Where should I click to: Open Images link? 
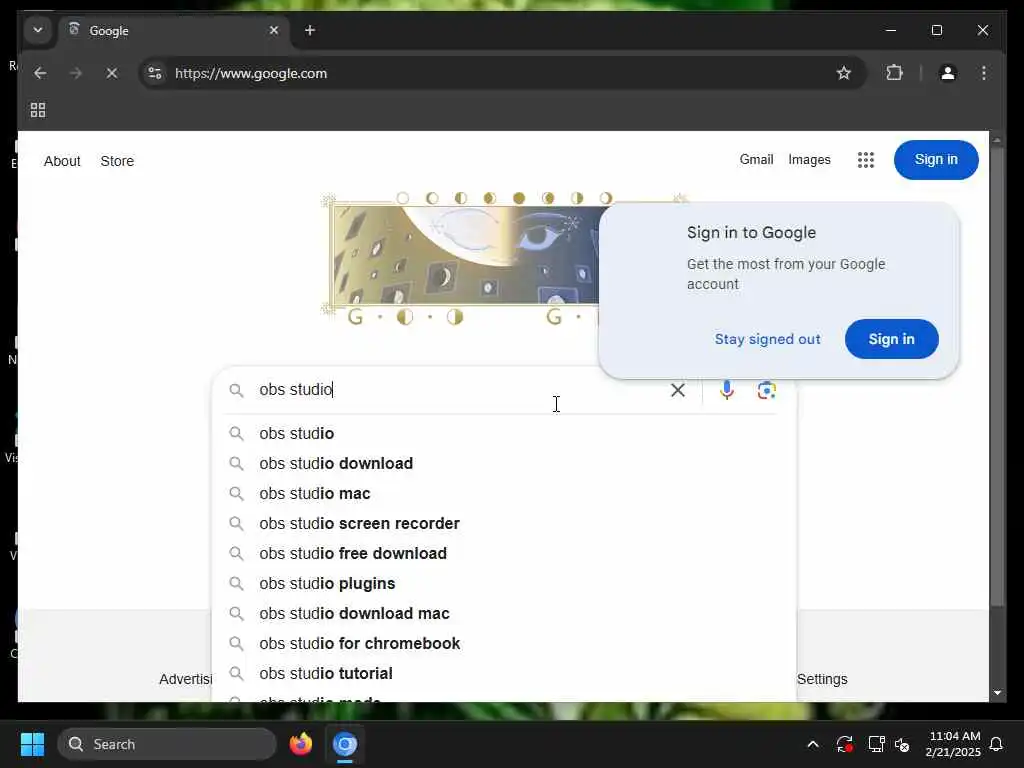pos(809,160)
